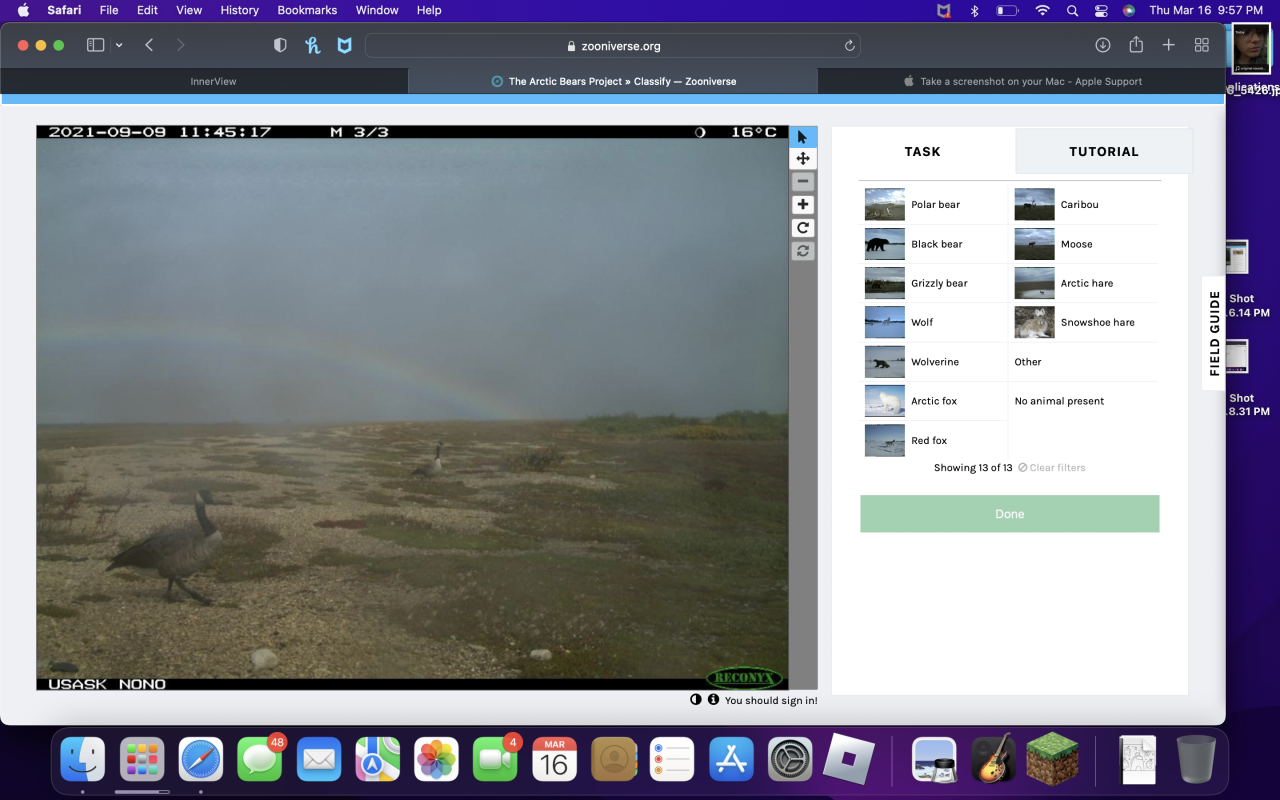This screenshot has width=1280, height=800.
Task: Open the Trash in the Dock
Action: point(1194,760)
